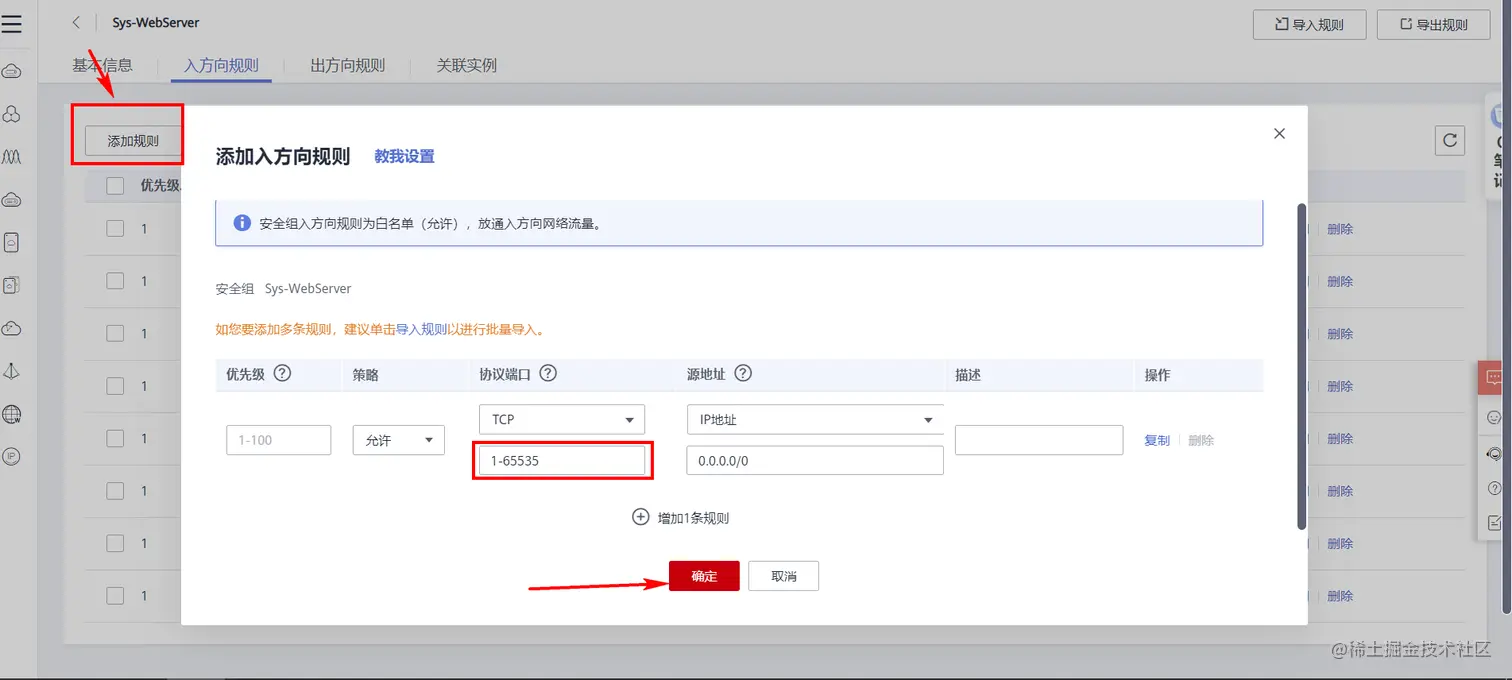This screenshot has height=680, width=1512.
Task: Click help icon next to 协议端口
Action: pos(548,373)
